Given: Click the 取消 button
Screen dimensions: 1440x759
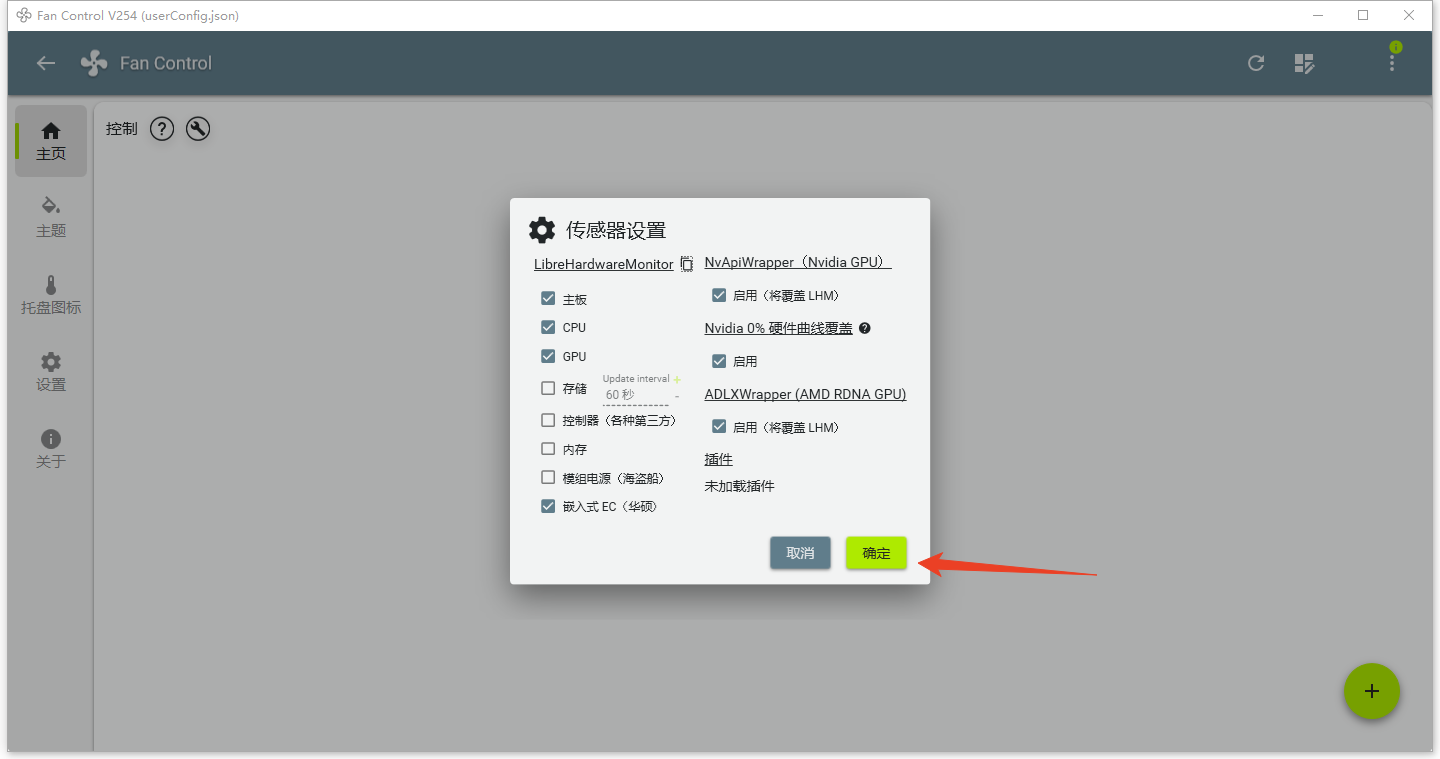Looking at the screenshot, I should tap(800, 553).
